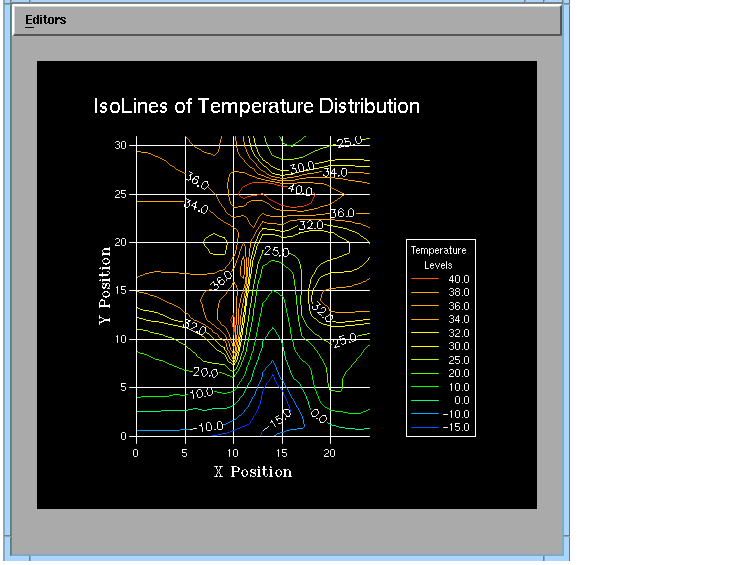
Task: Click the 0.0 entry in the legend
Action: point(460,400)
